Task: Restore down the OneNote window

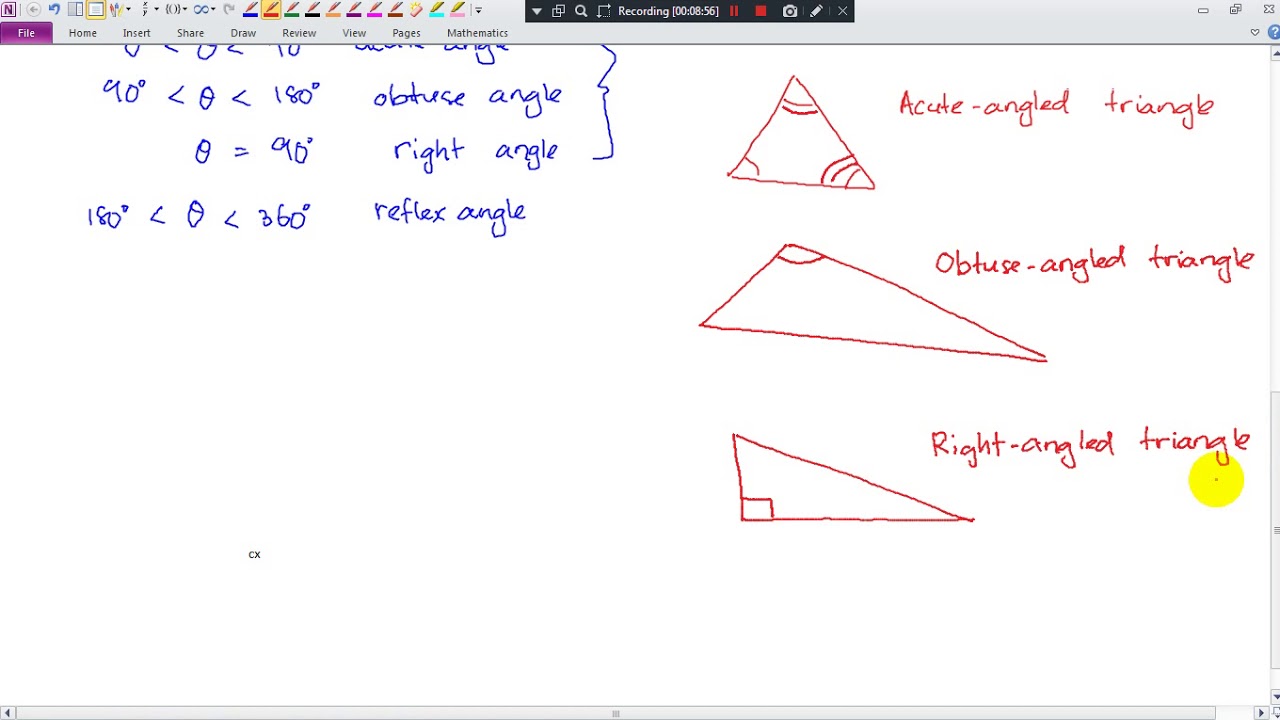Action: point(1236,10)
